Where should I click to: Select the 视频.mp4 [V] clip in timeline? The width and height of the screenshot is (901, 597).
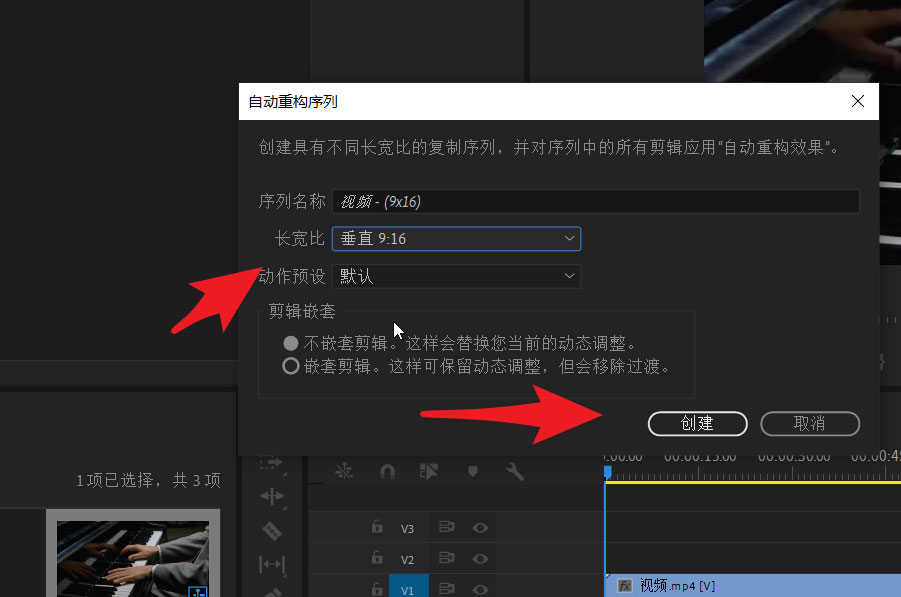753,586
